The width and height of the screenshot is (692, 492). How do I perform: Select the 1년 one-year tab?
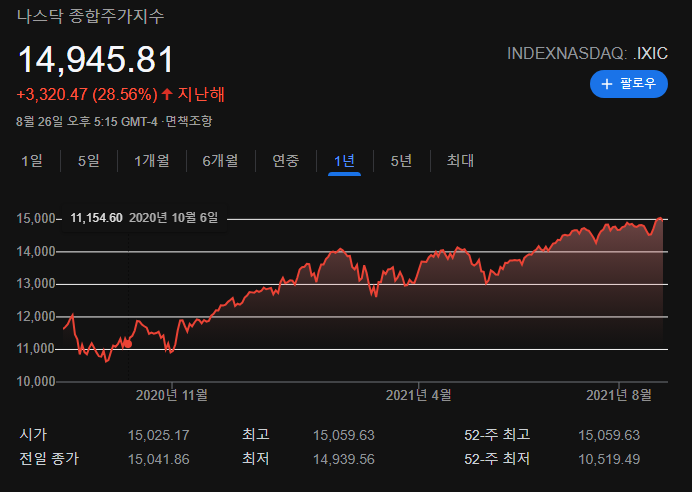(x=344, y=161)
